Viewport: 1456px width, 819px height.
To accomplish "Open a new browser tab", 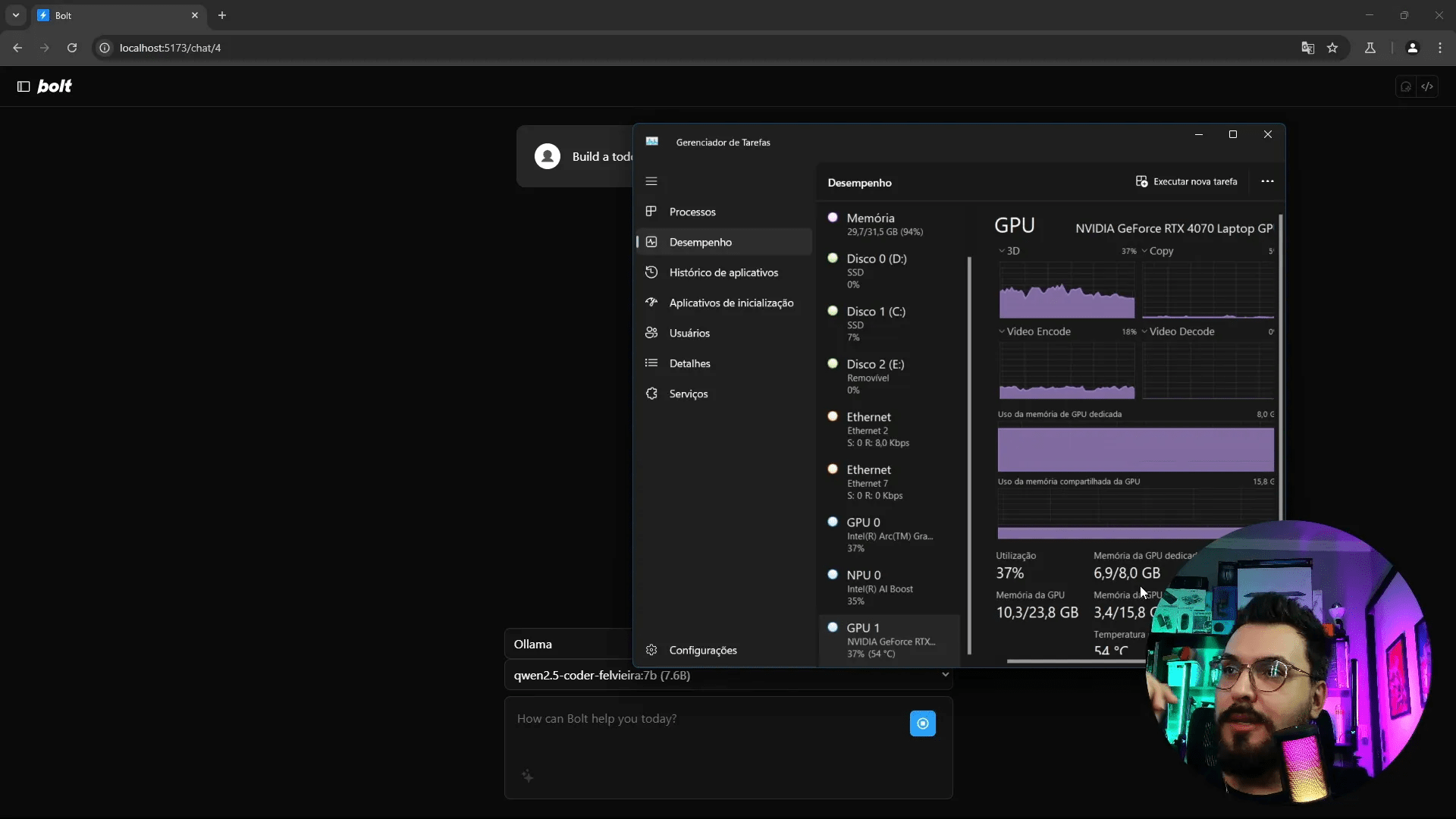I will (x=222, y=15).
